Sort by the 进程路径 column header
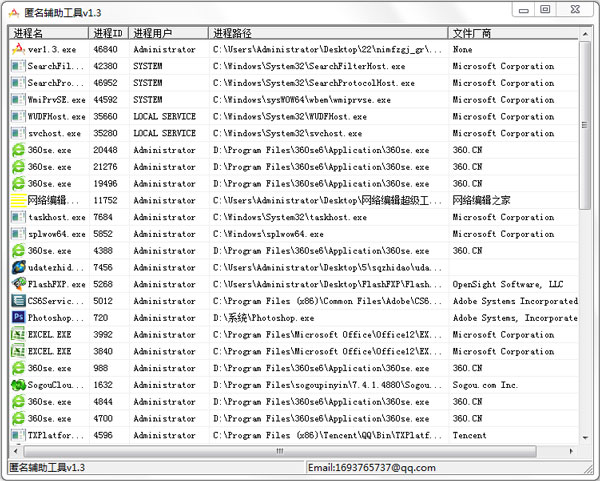 coord(328,33)
